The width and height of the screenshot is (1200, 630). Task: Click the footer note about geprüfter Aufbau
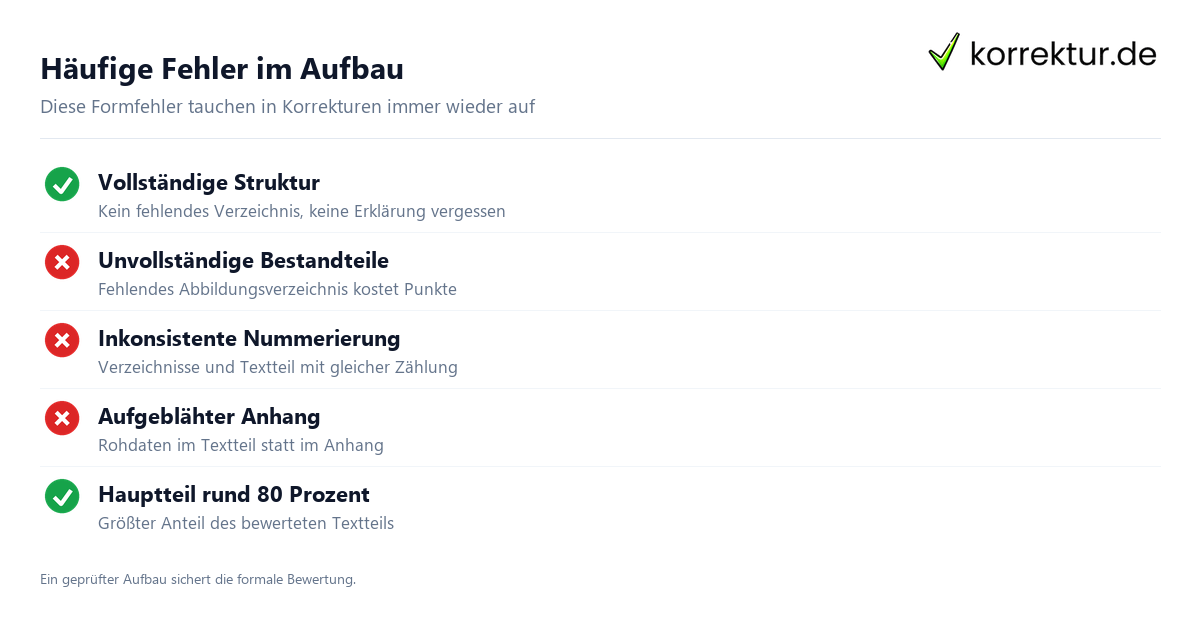point(198,579)
